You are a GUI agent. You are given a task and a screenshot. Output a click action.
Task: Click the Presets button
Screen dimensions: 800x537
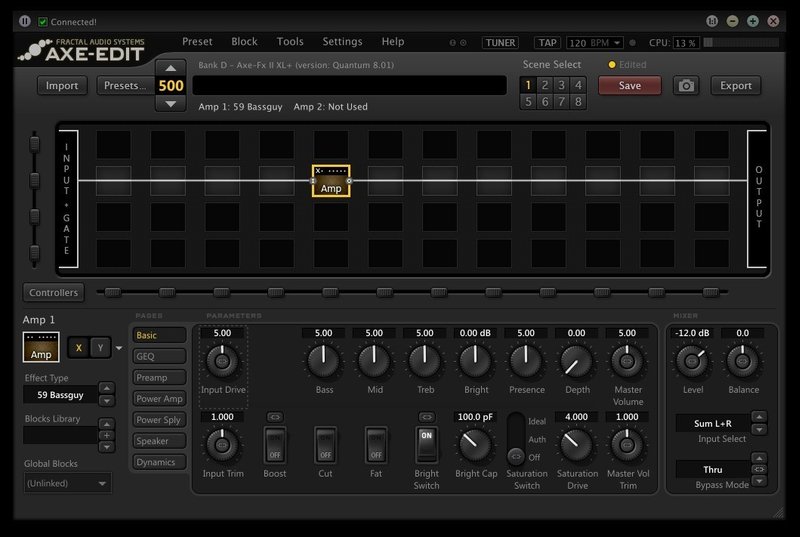tap(124, 86)
